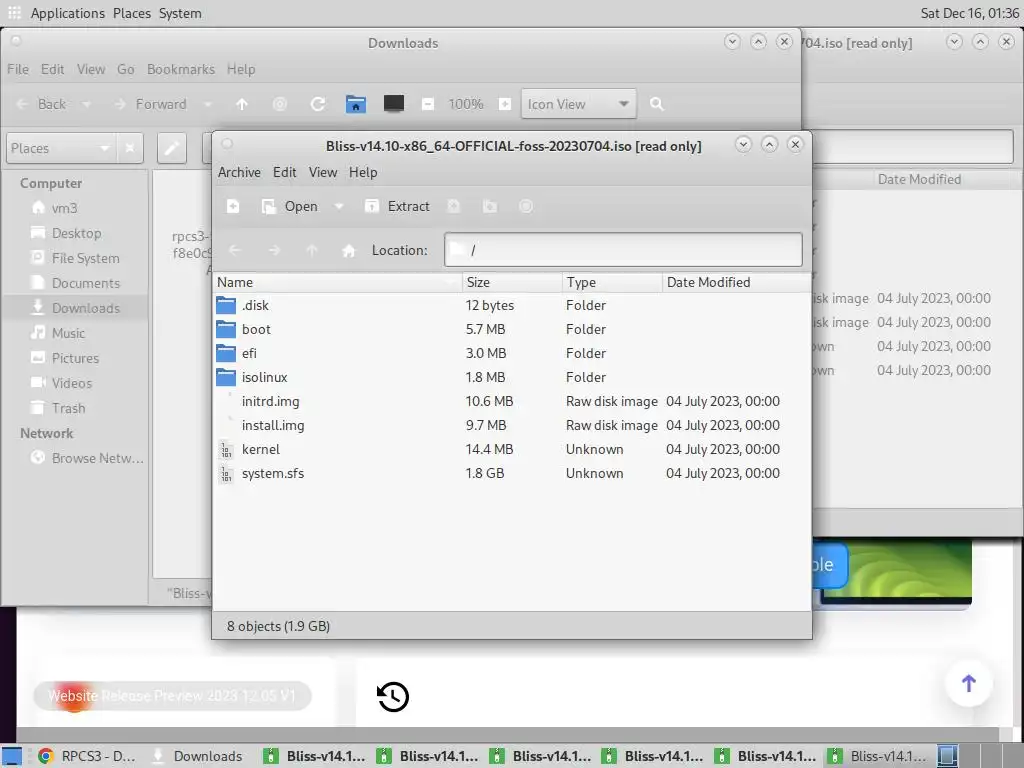The image size is (1024, 768).
Task: Open the Archive menu
Action: [239, 172]
